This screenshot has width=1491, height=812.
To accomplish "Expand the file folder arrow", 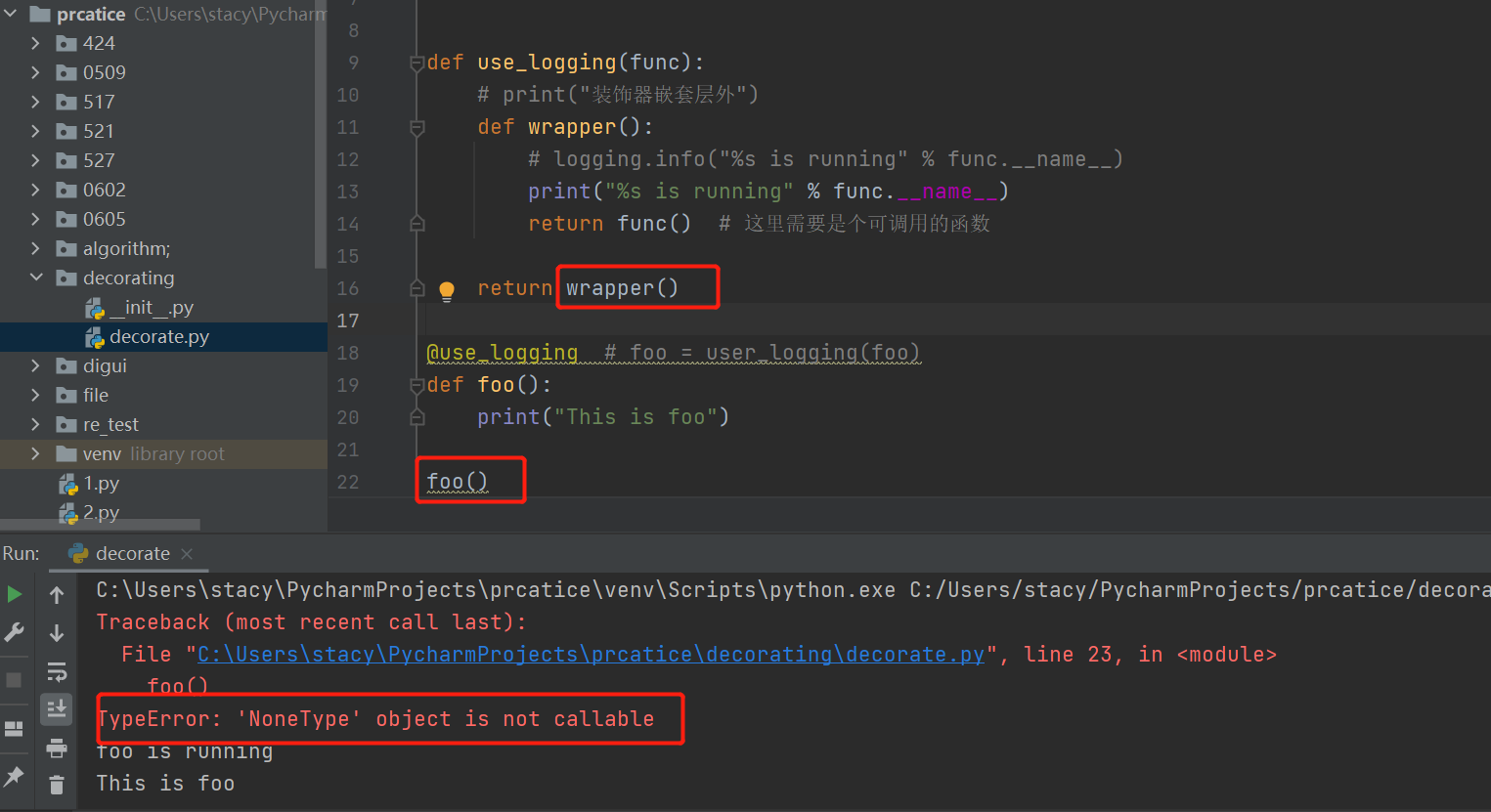I will (35, 395).
